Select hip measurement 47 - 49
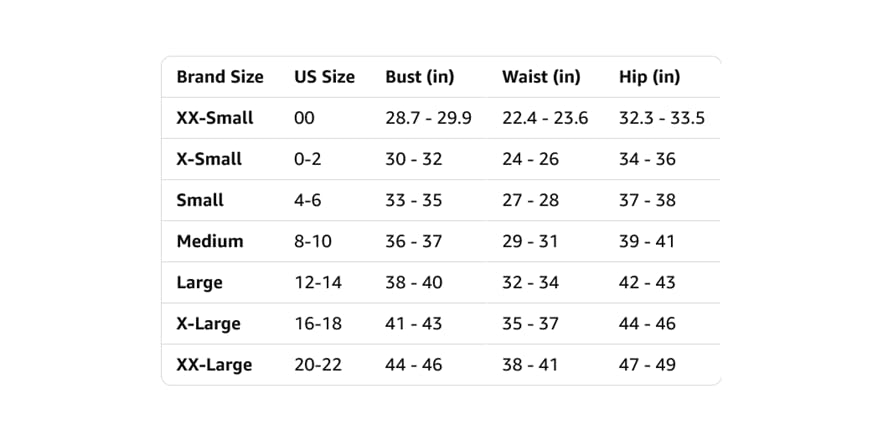Viewport: 882px width, 441px height. tap(647, 365)
